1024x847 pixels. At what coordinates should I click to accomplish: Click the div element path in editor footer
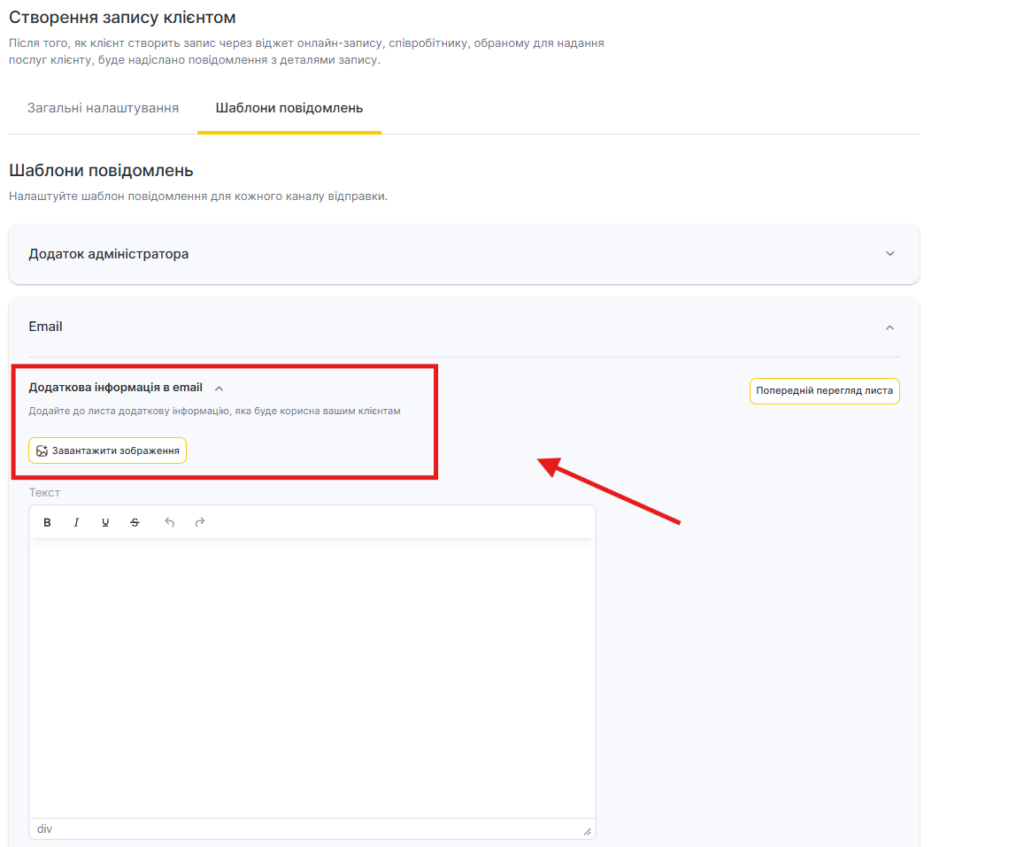click(45, 829)
